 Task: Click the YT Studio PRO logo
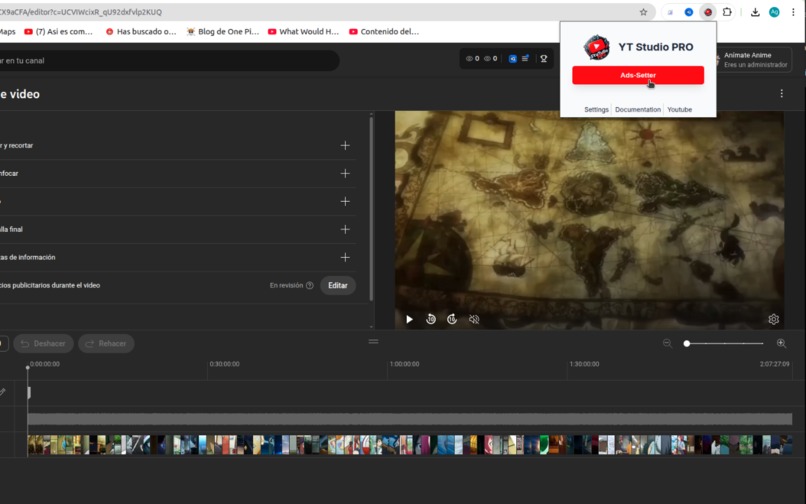596,47
